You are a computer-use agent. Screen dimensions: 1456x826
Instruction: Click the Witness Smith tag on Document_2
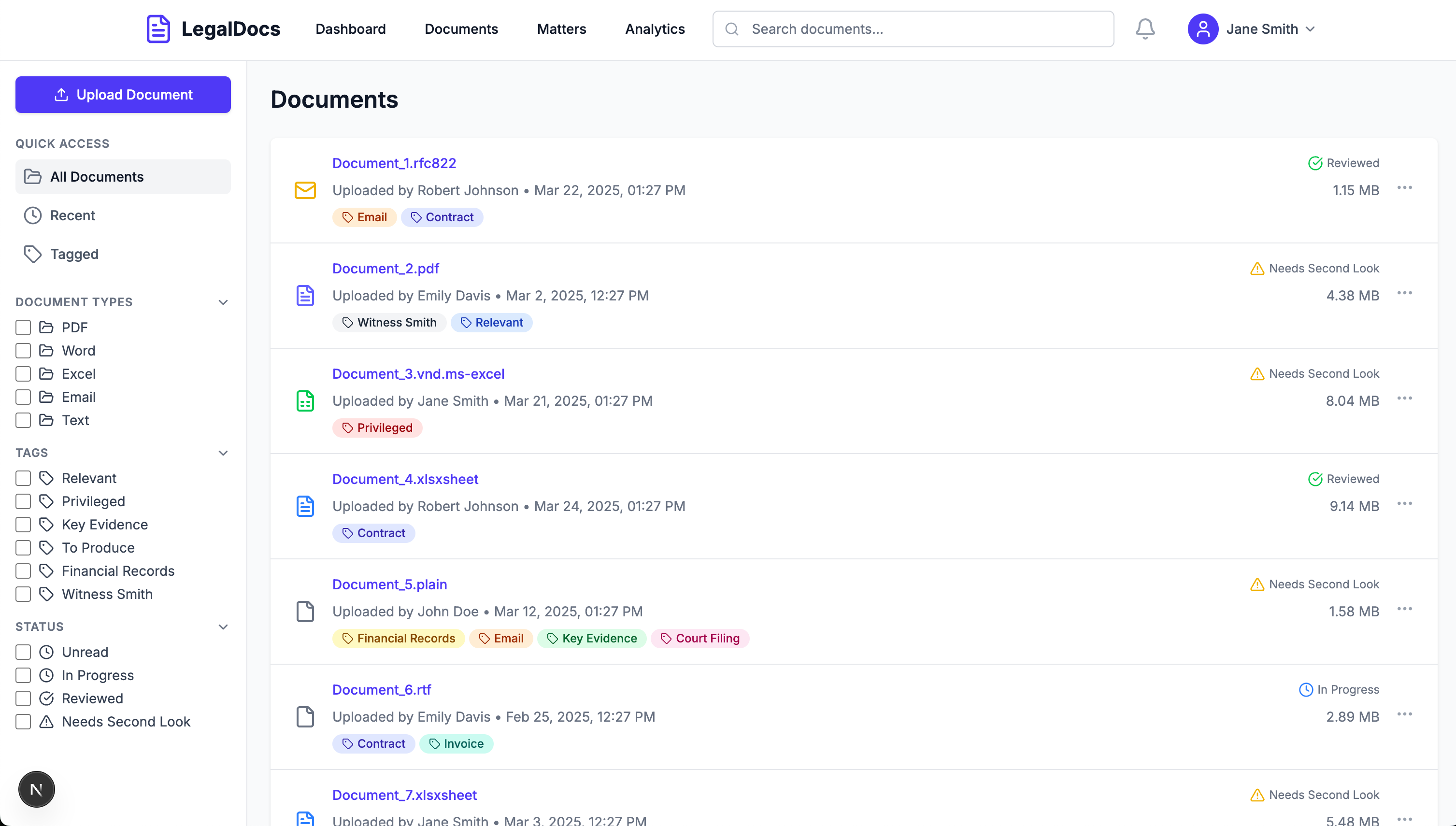(x=389, y=322)
